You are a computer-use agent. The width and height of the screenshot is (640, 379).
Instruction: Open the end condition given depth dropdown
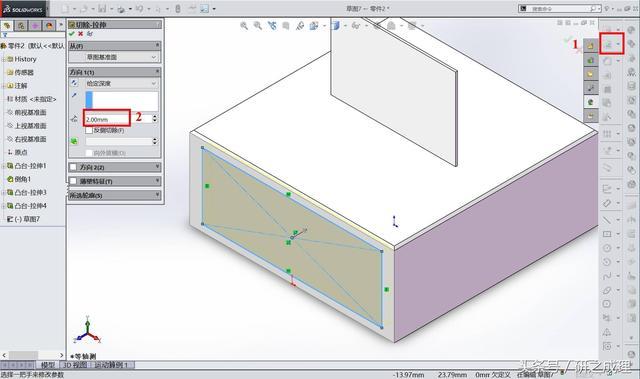click(x=121, y=83)
